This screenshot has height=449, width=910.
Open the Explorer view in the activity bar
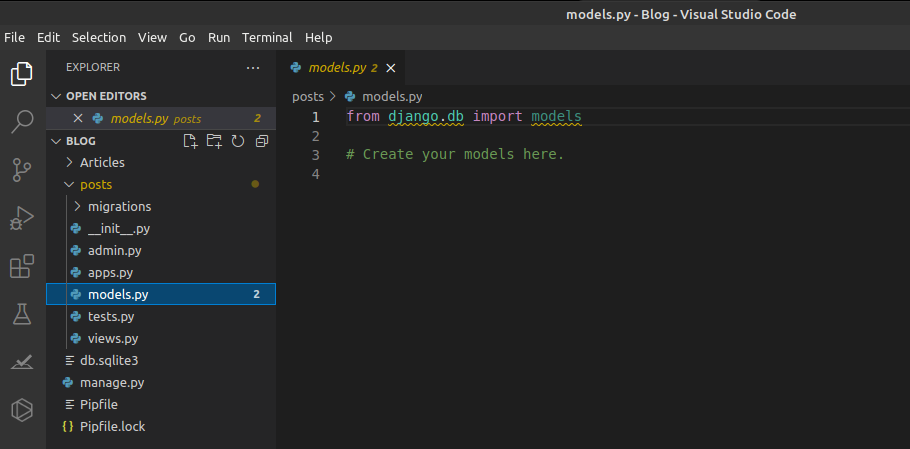[22, 74]
